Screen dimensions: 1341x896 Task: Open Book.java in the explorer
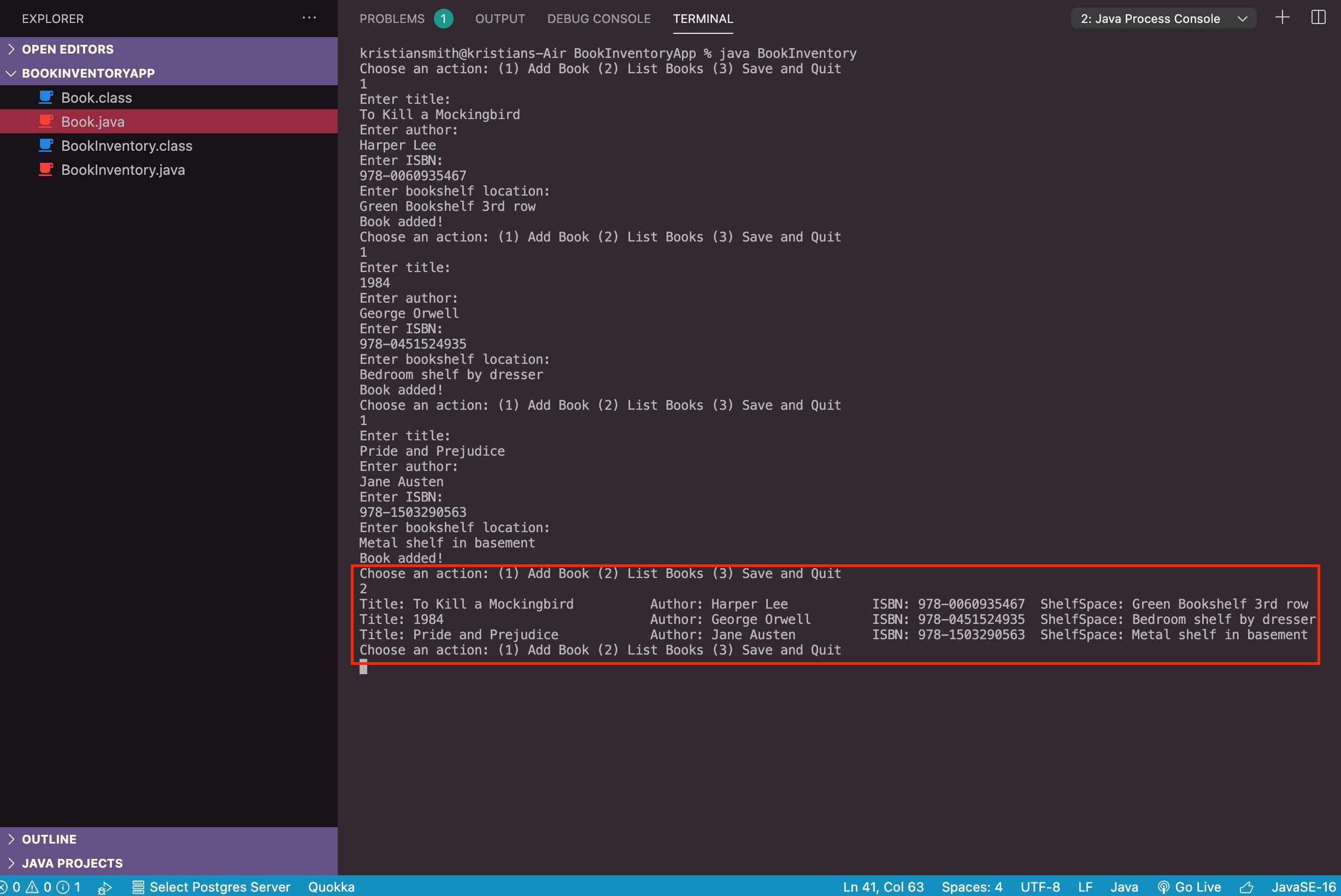pos(168,121)
